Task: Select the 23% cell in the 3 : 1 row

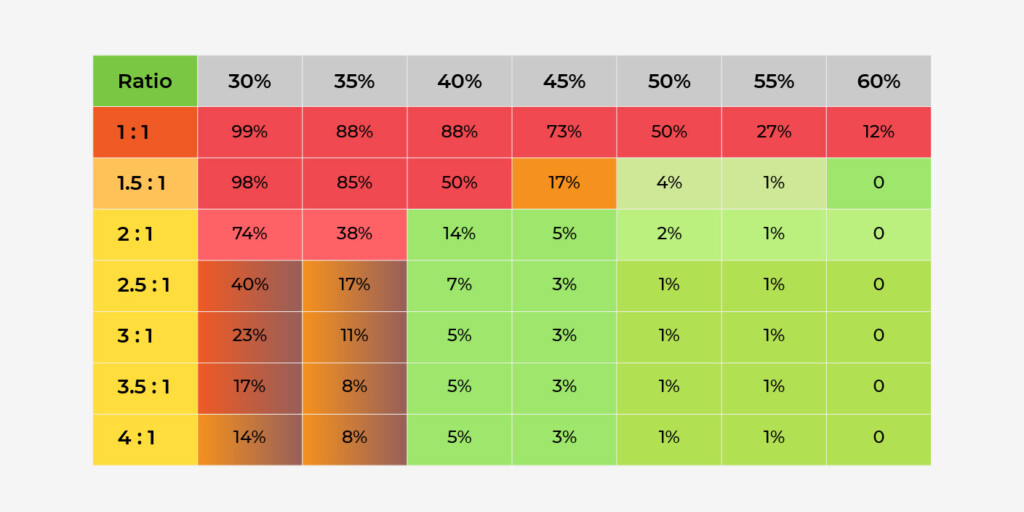Action: click(249, 336)
